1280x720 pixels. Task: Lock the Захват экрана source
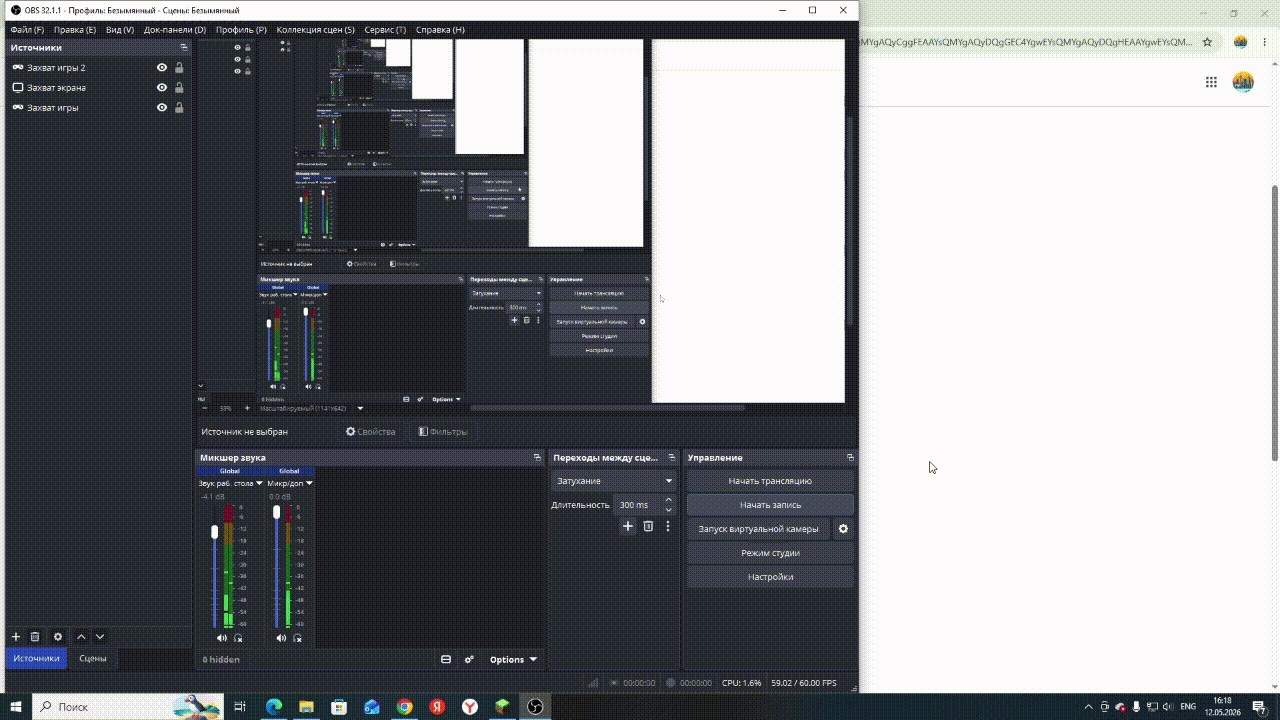click(179, 88)
